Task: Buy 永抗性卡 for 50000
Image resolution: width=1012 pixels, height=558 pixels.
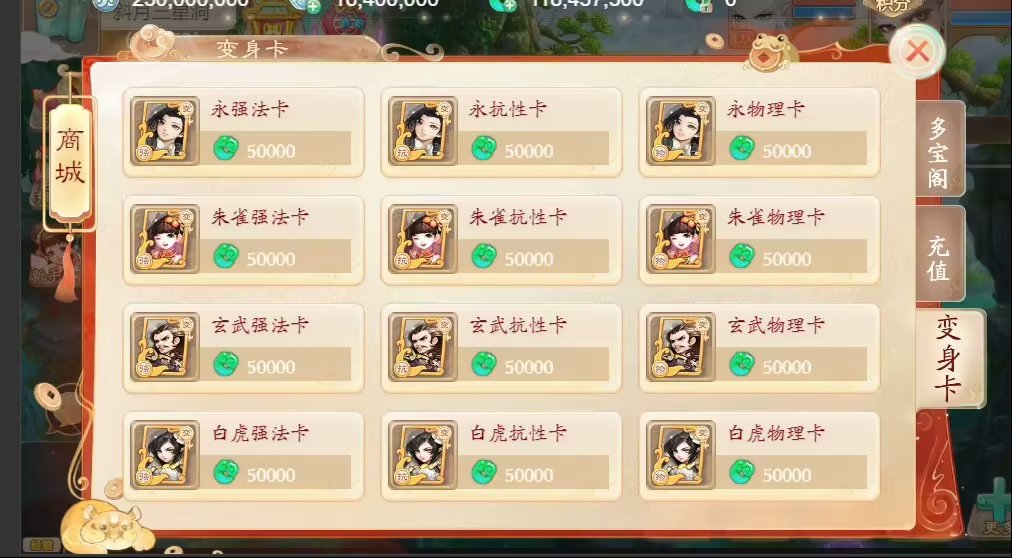Action: pyautogui.click(x=501, y=132)
